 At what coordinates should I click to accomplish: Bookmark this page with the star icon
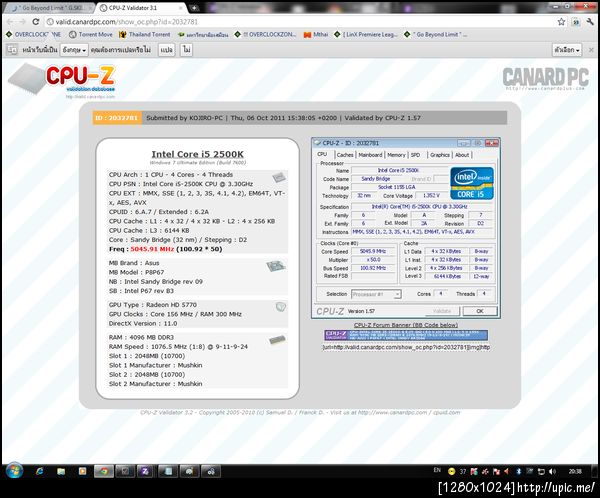[561, 22]
